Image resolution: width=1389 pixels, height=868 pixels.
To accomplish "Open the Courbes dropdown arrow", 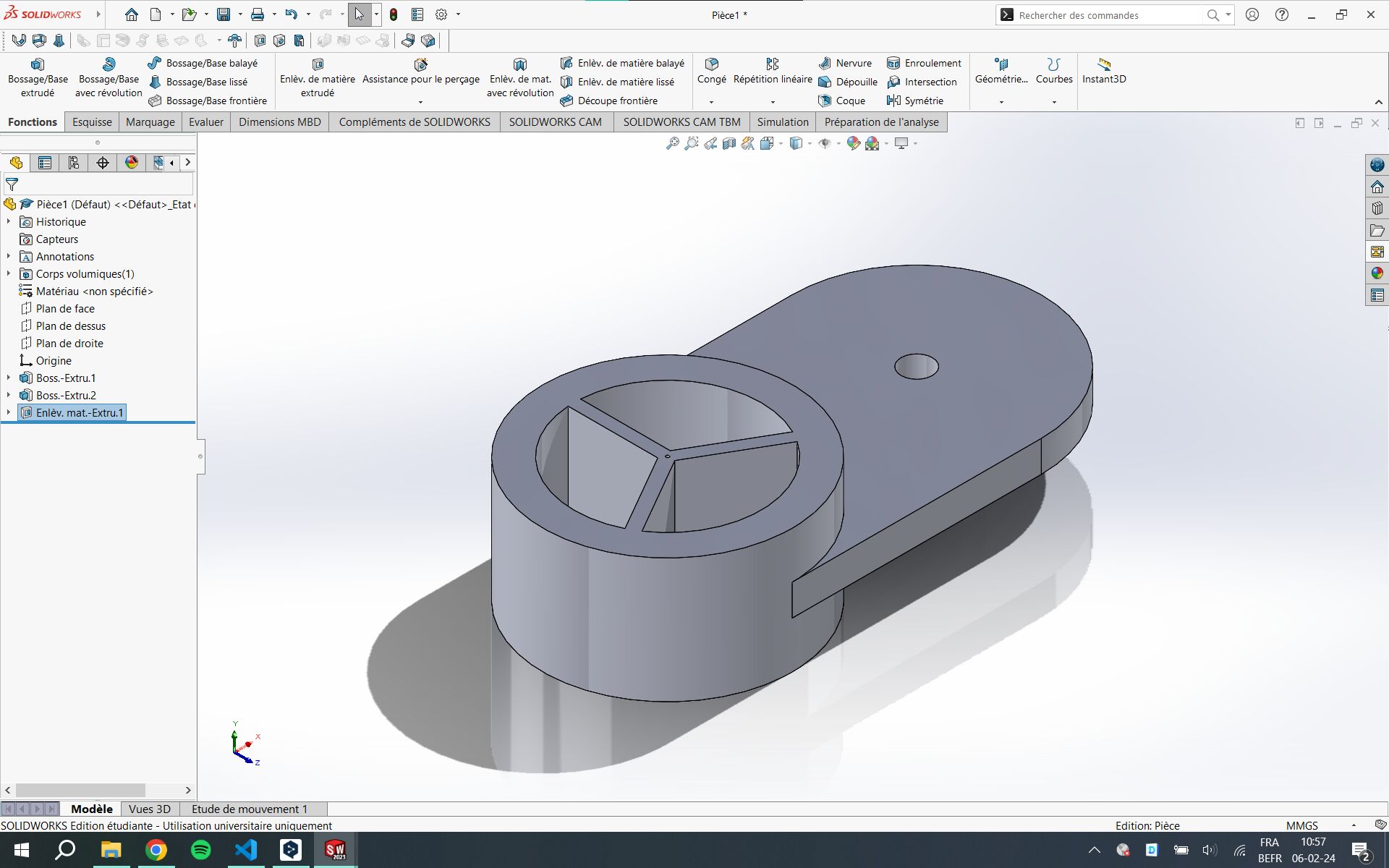I will [x=1054, y=102].
